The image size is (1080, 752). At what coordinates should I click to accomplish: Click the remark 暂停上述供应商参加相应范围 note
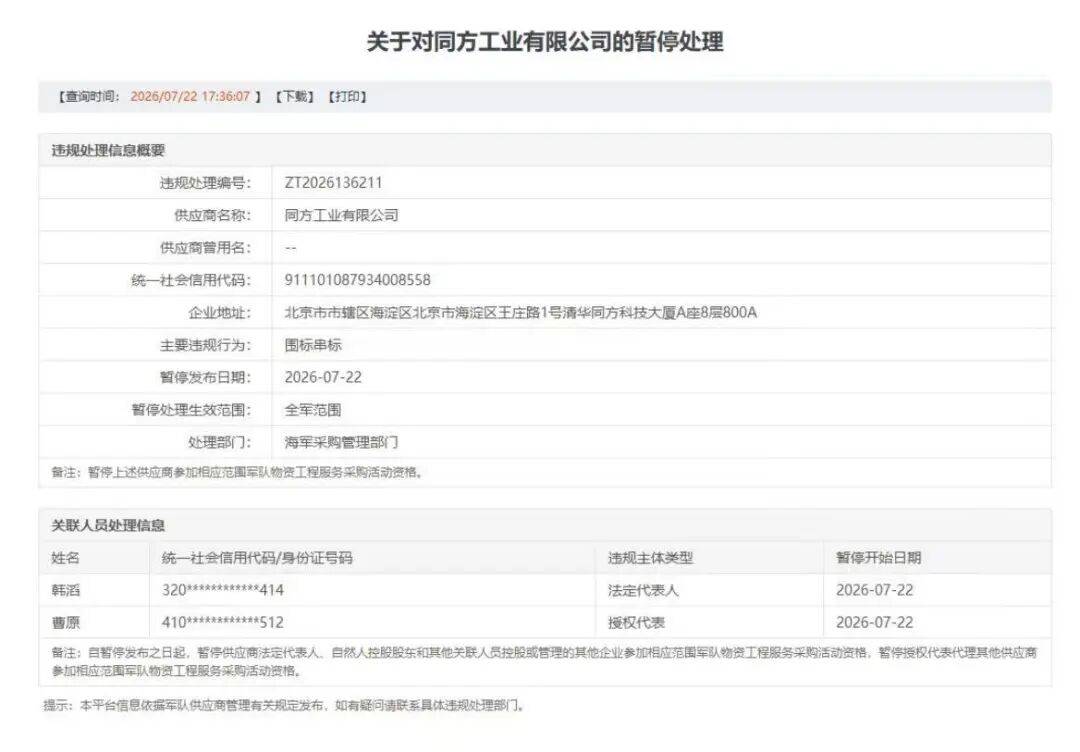tap(237, 472)
